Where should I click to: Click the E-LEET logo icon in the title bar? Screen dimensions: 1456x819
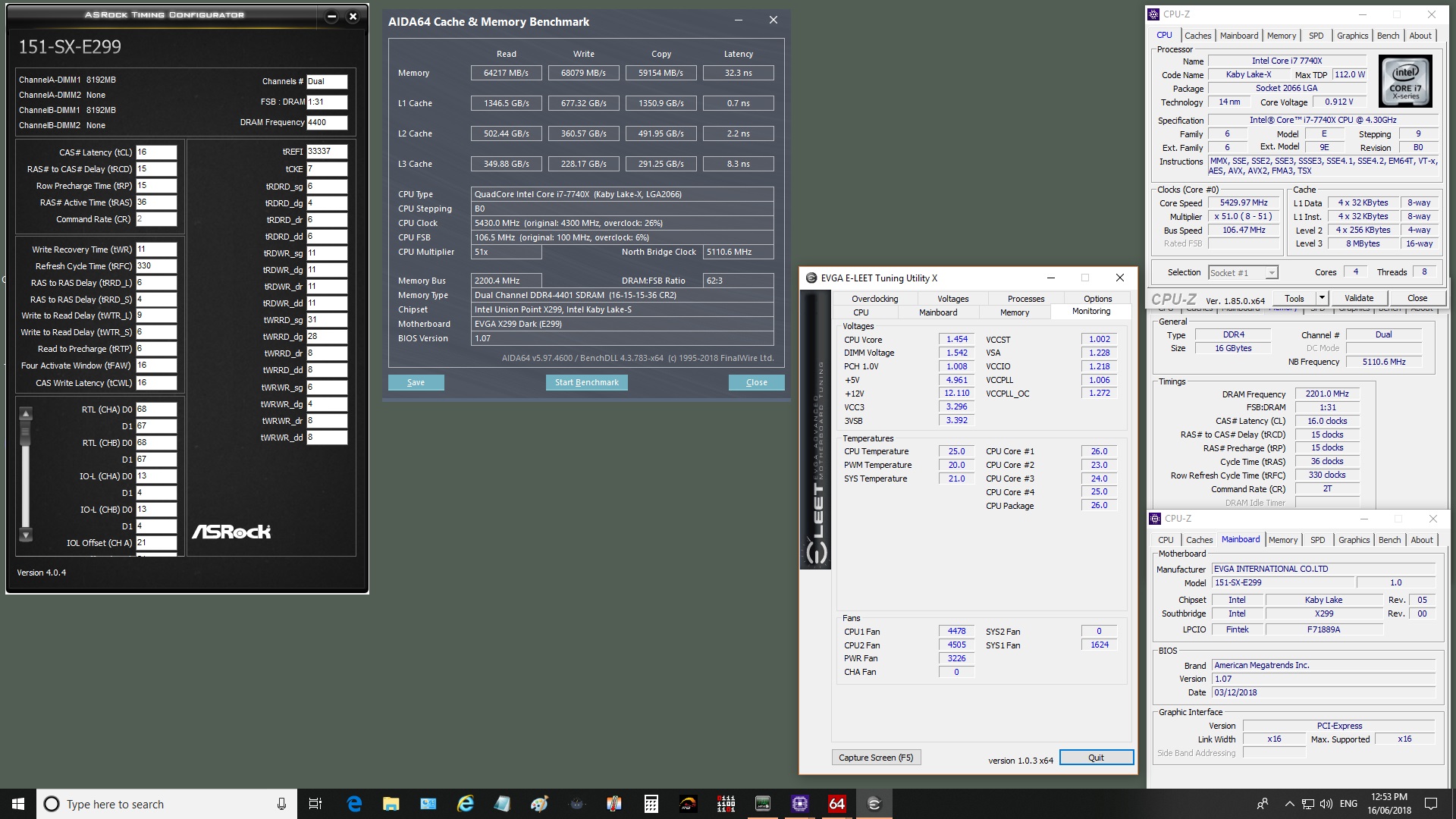(811, 278)
